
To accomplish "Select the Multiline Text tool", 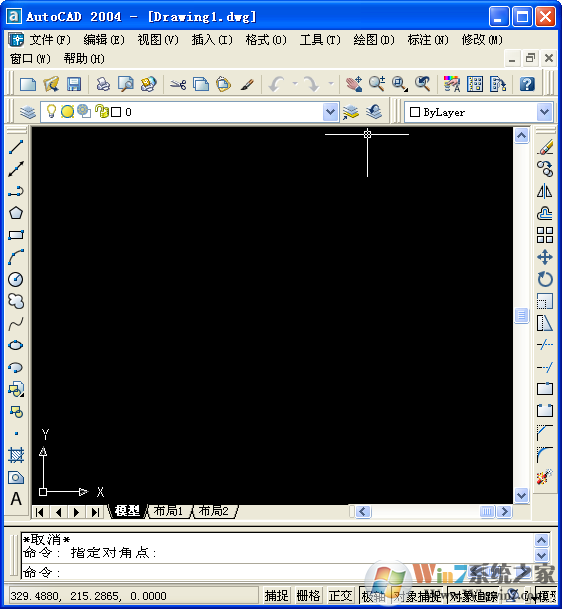I will coord(16,499).
